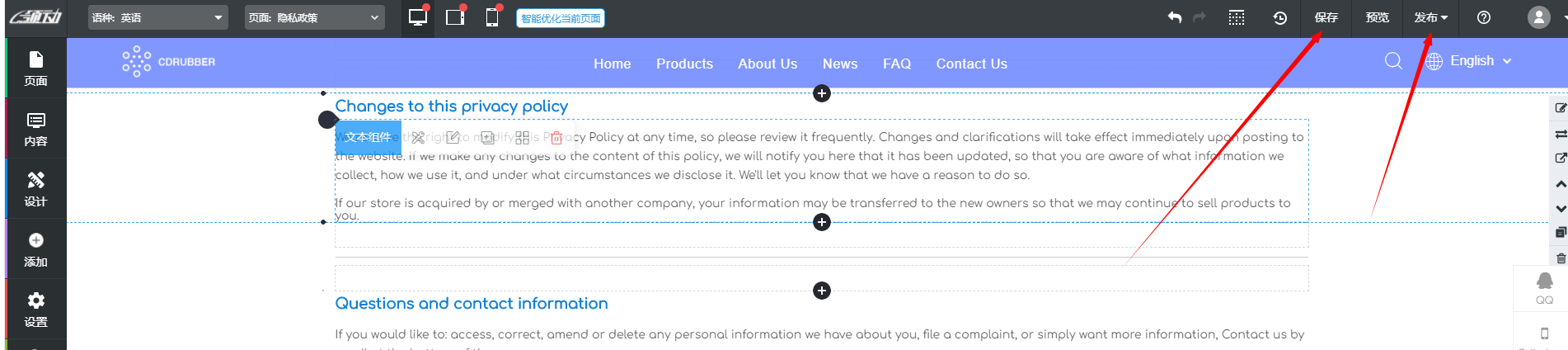Click the 保存 save button
The width and height of the screenshot is (1568, 350).
1326,17
